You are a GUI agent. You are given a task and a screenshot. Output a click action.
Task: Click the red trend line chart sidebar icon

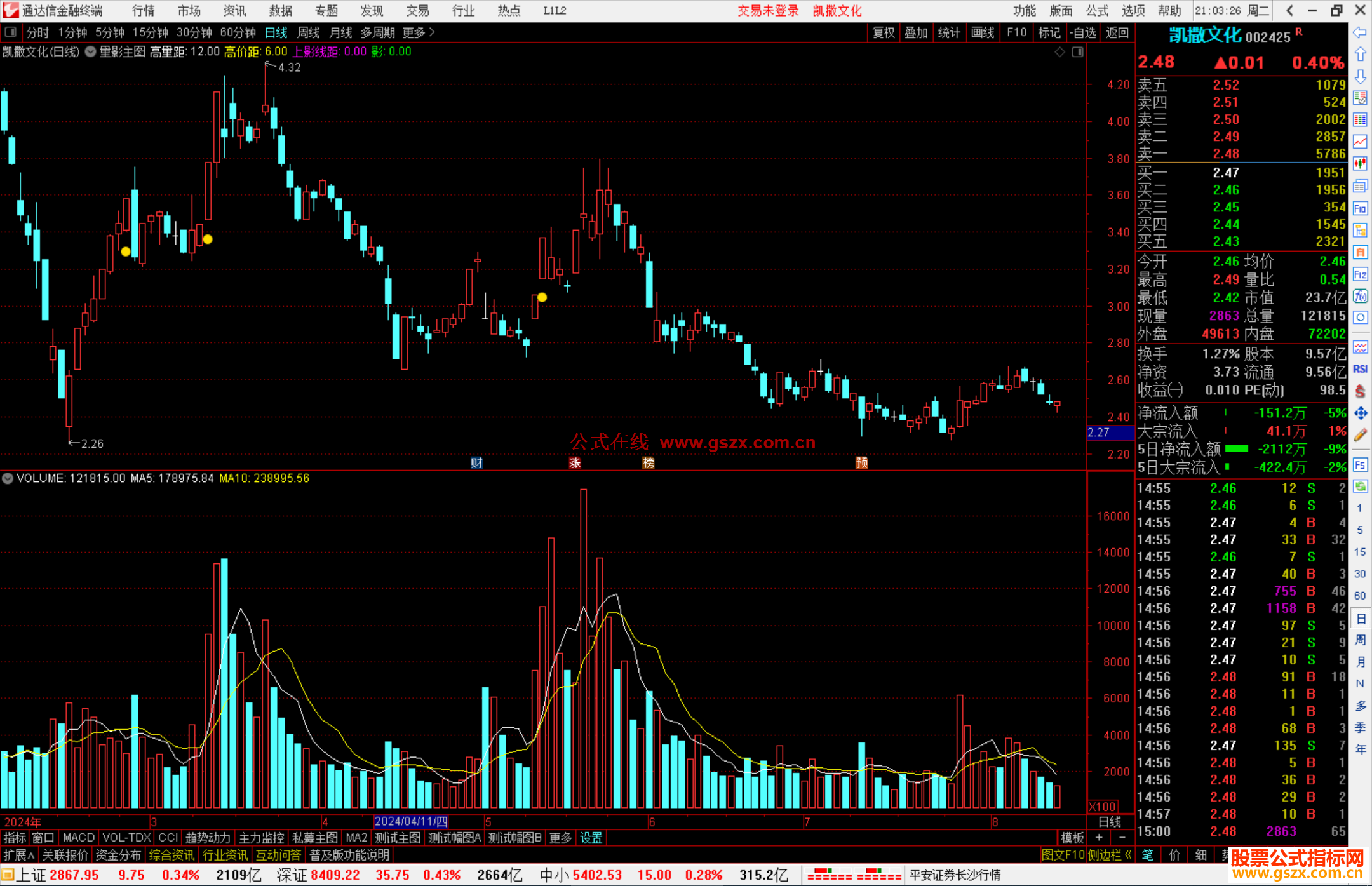coord(1360,142)
